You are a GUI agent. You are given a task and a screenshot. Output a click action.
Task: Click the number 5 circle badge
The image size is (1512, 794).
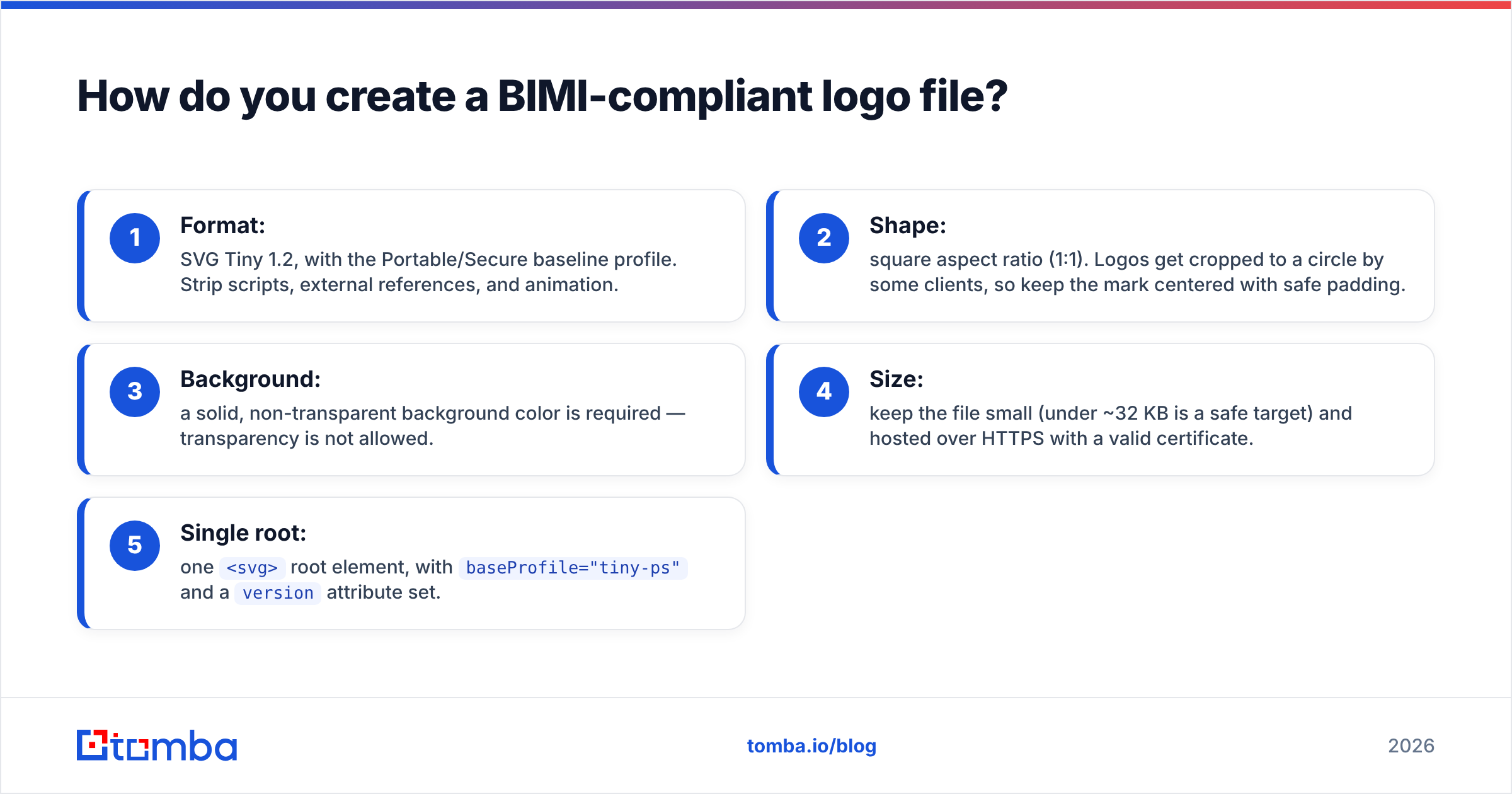coord(135,546)
